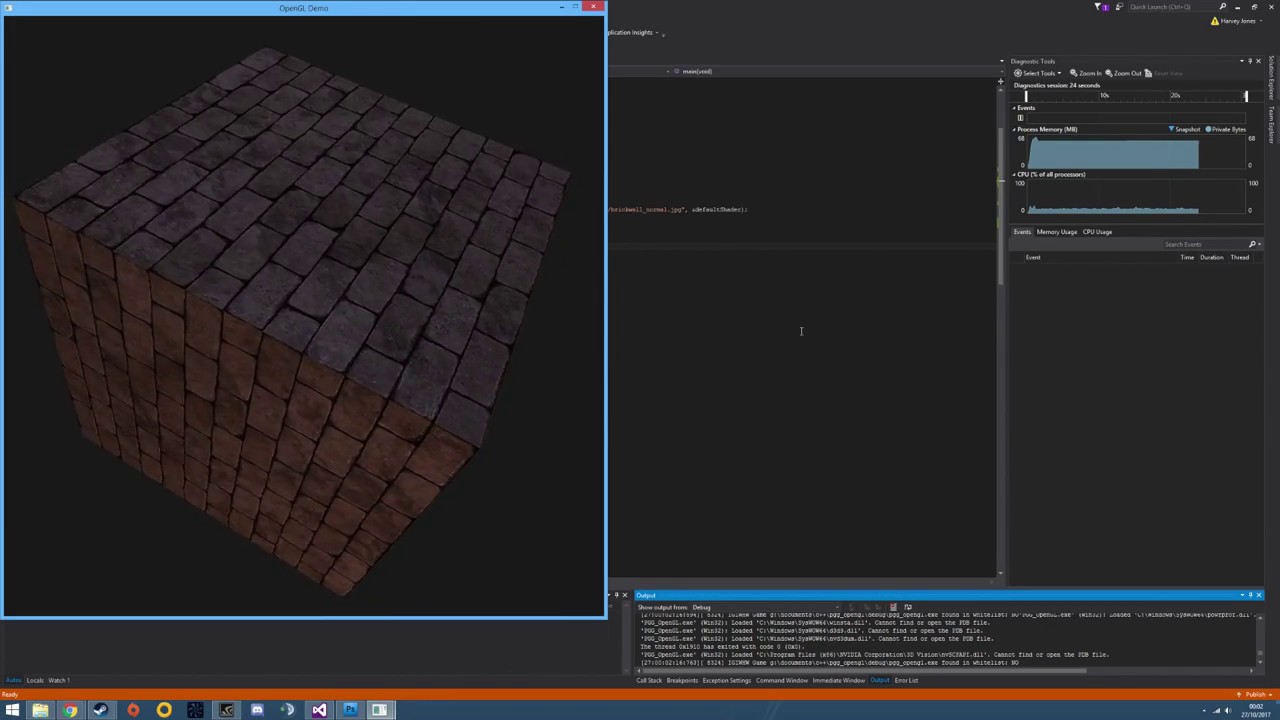The height and width of the screenshot is (720, 1280).
Task: Click the pause icon in the Events track
Action: 1020,118
